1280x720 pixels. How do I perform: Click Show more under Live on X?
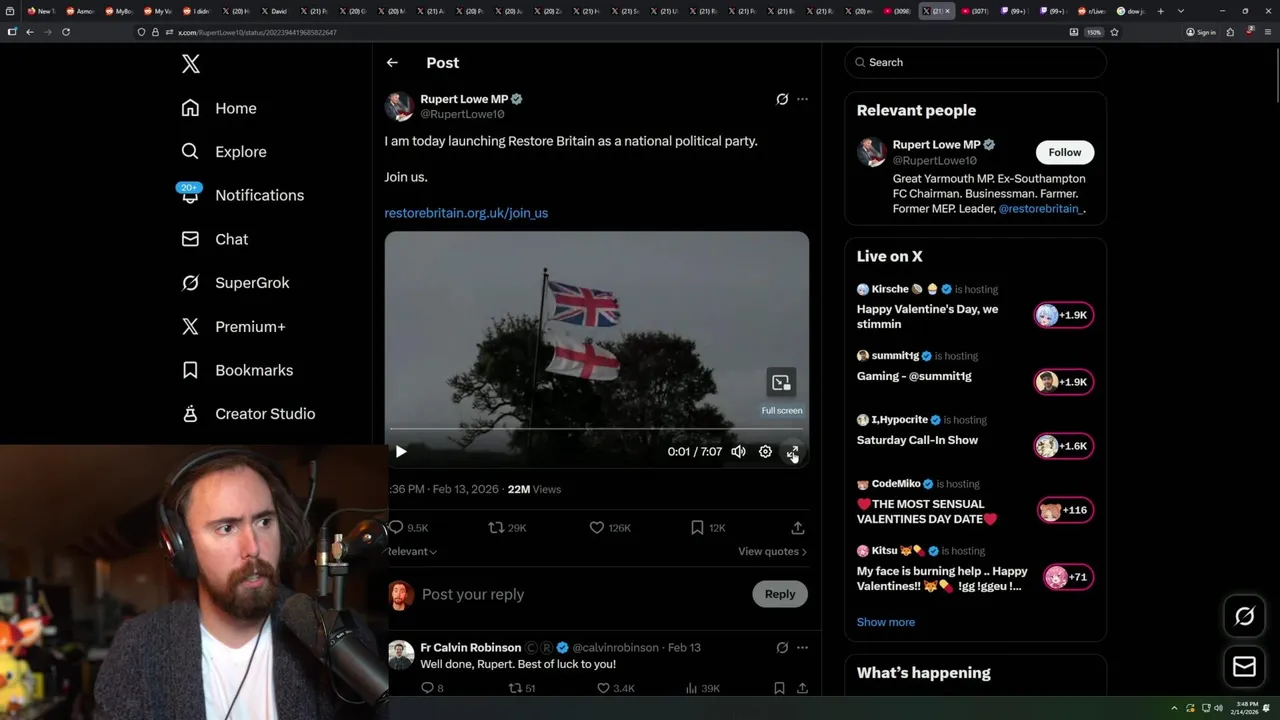(x=885, y=622)
